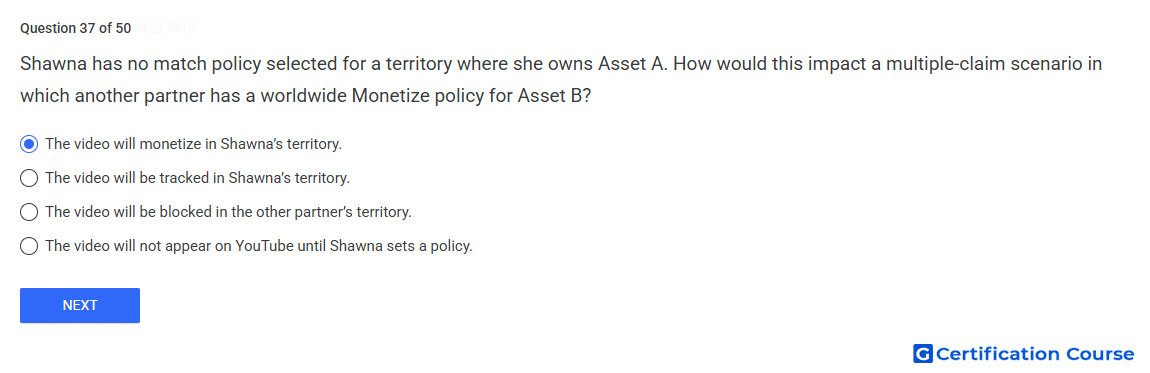Click the 'Question 37 of 50' label
The width and height of the screenshot is (1150, 373).
pos(76,29)
